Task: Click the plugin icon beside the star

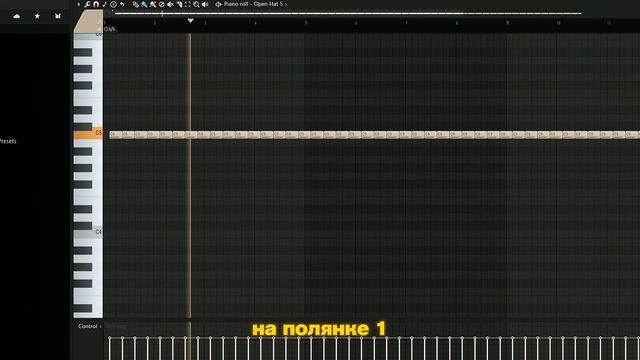Action: (58, 16)
